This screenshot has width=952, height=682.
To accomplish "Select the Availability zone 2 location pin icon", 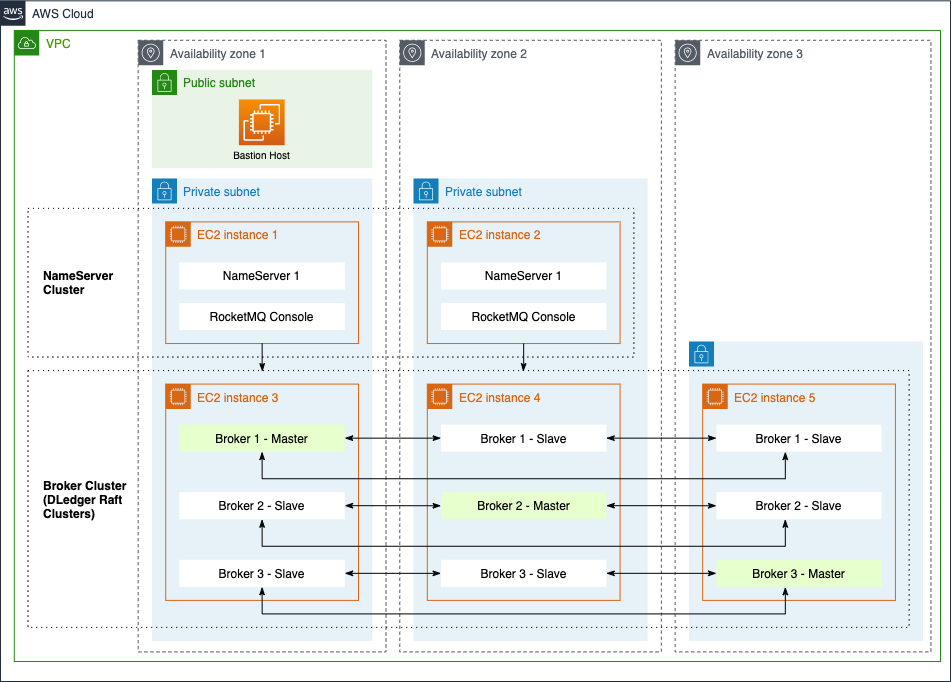I will pyautogui.click(x=412, y=53).
